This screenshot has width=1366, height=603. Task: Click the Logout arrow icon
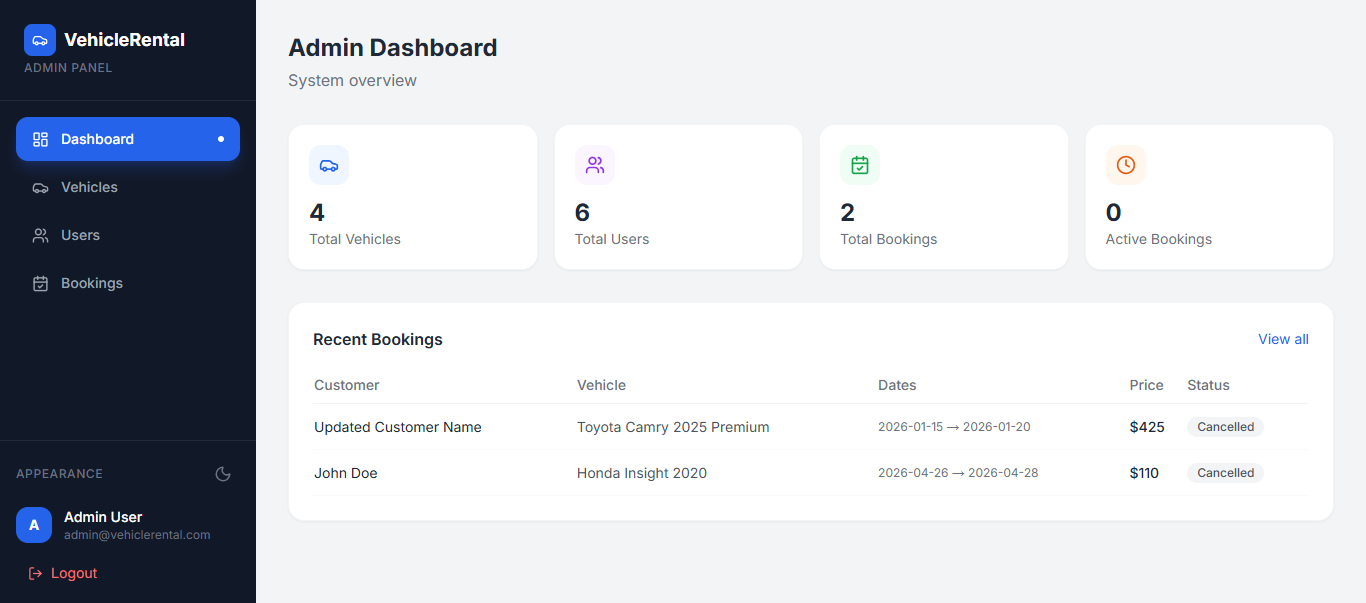click(x=36, y=573)
